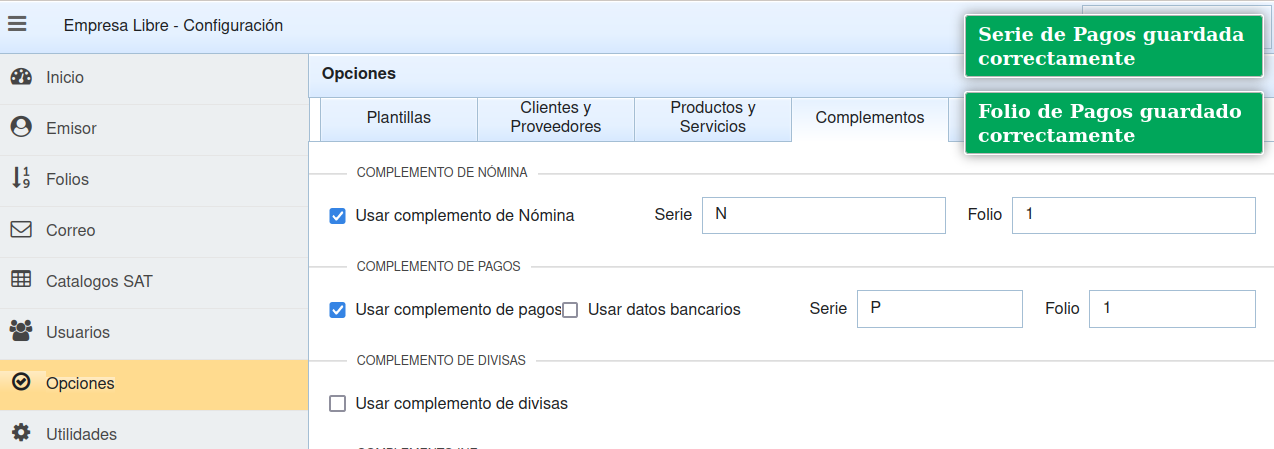Enable Usar complemento de divisas

tap(338, 404)
